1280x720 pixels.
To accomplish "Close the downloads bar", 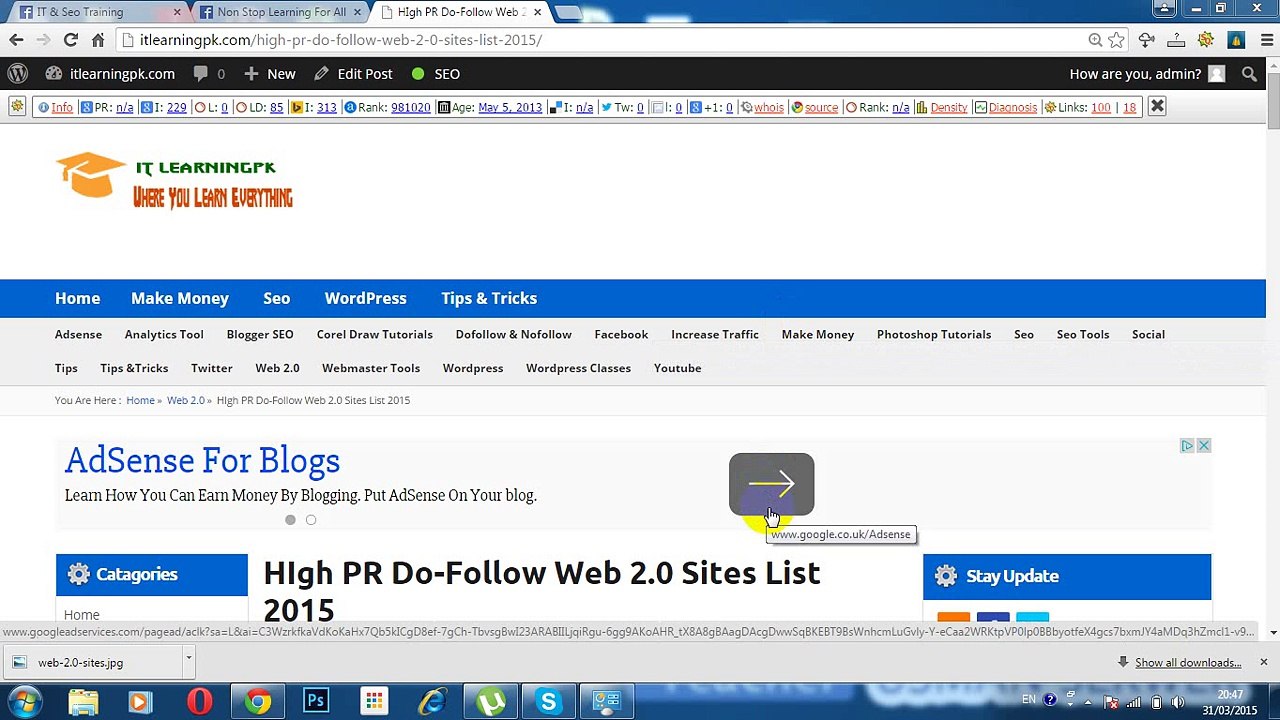I will coord(1263,662).
